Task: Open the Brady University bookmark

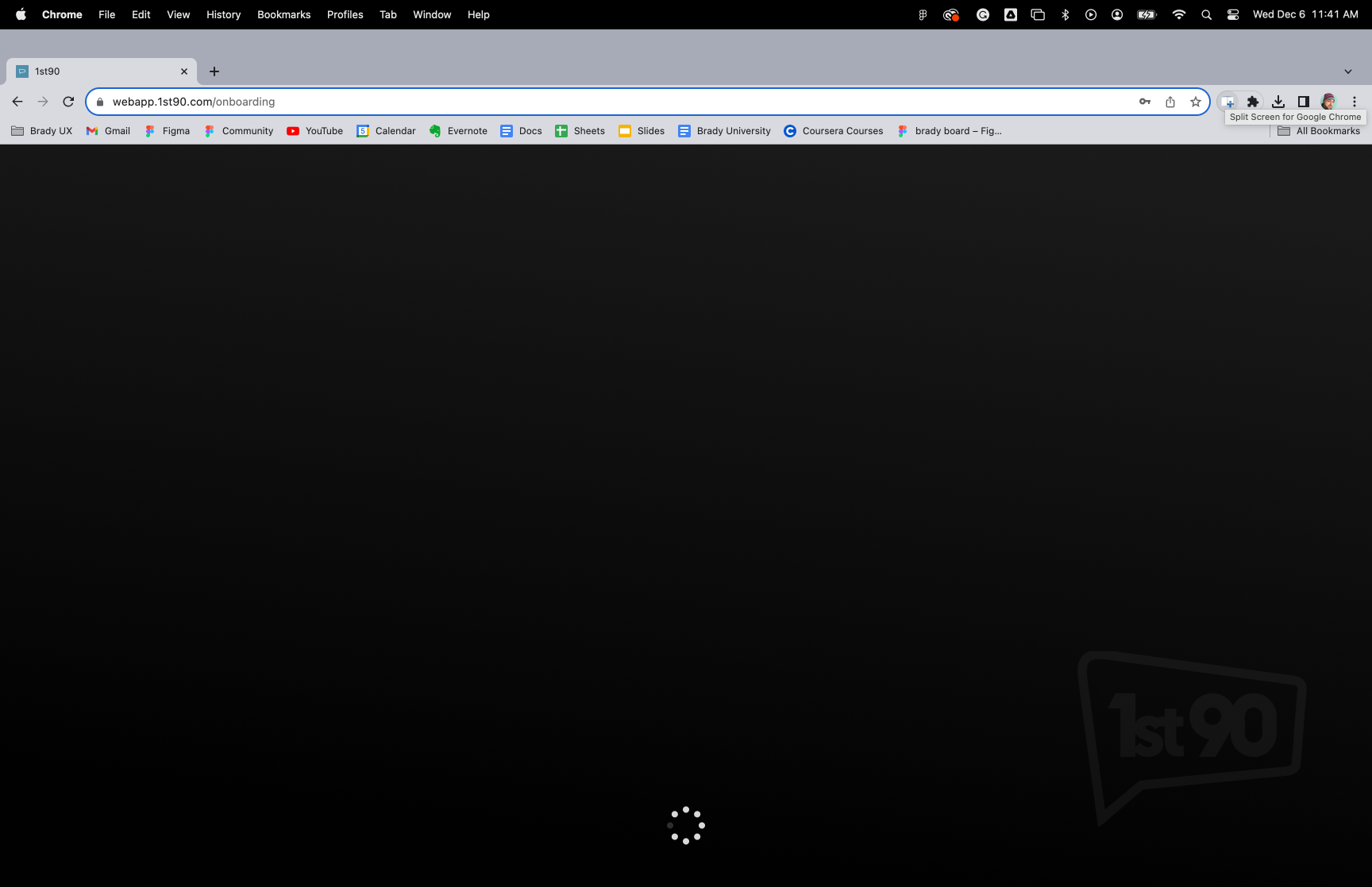Action: pos(724,131)
